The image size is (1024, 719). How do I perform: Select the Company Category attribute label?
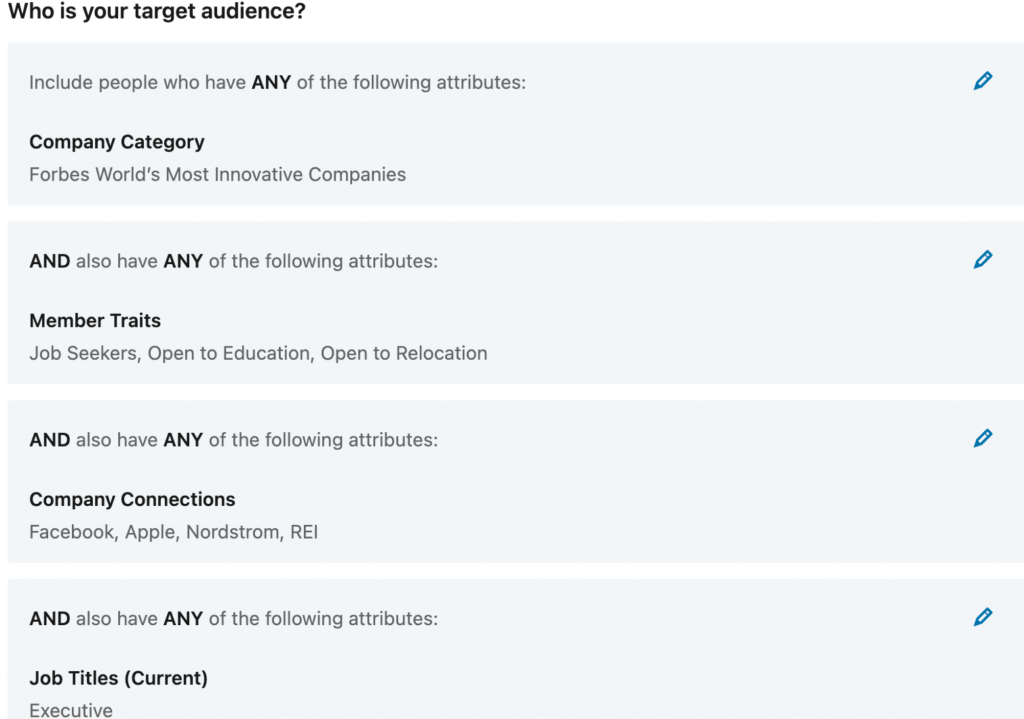(117, 142)
